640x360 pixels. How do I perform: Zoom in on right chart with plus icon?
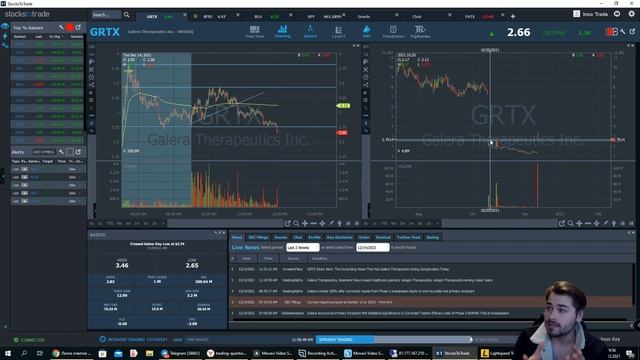point(579,223)
